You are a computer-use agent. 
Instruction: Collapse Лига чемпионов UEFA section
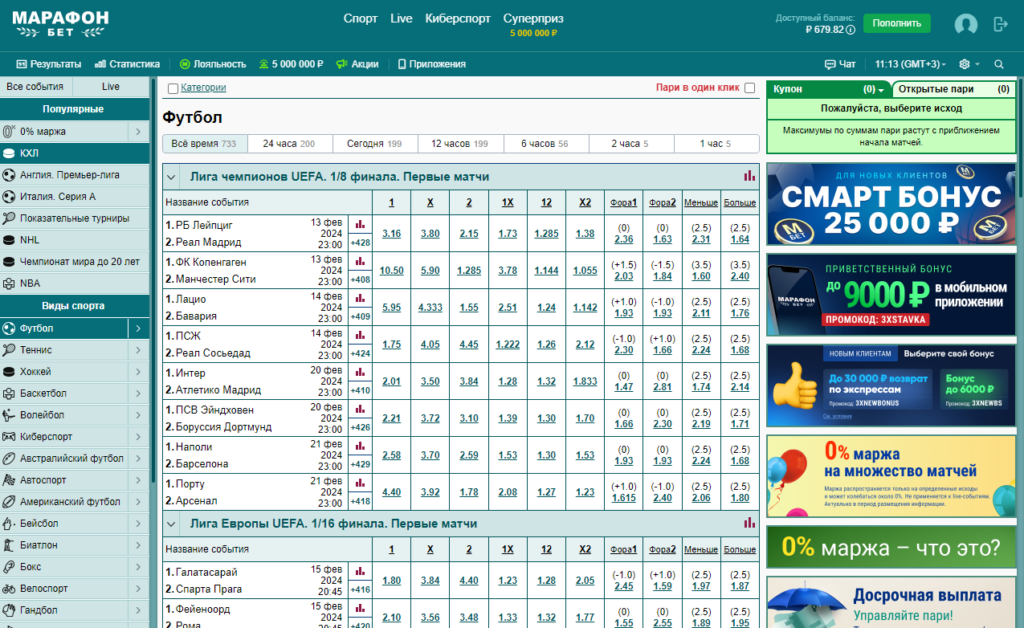pos(171,177)
